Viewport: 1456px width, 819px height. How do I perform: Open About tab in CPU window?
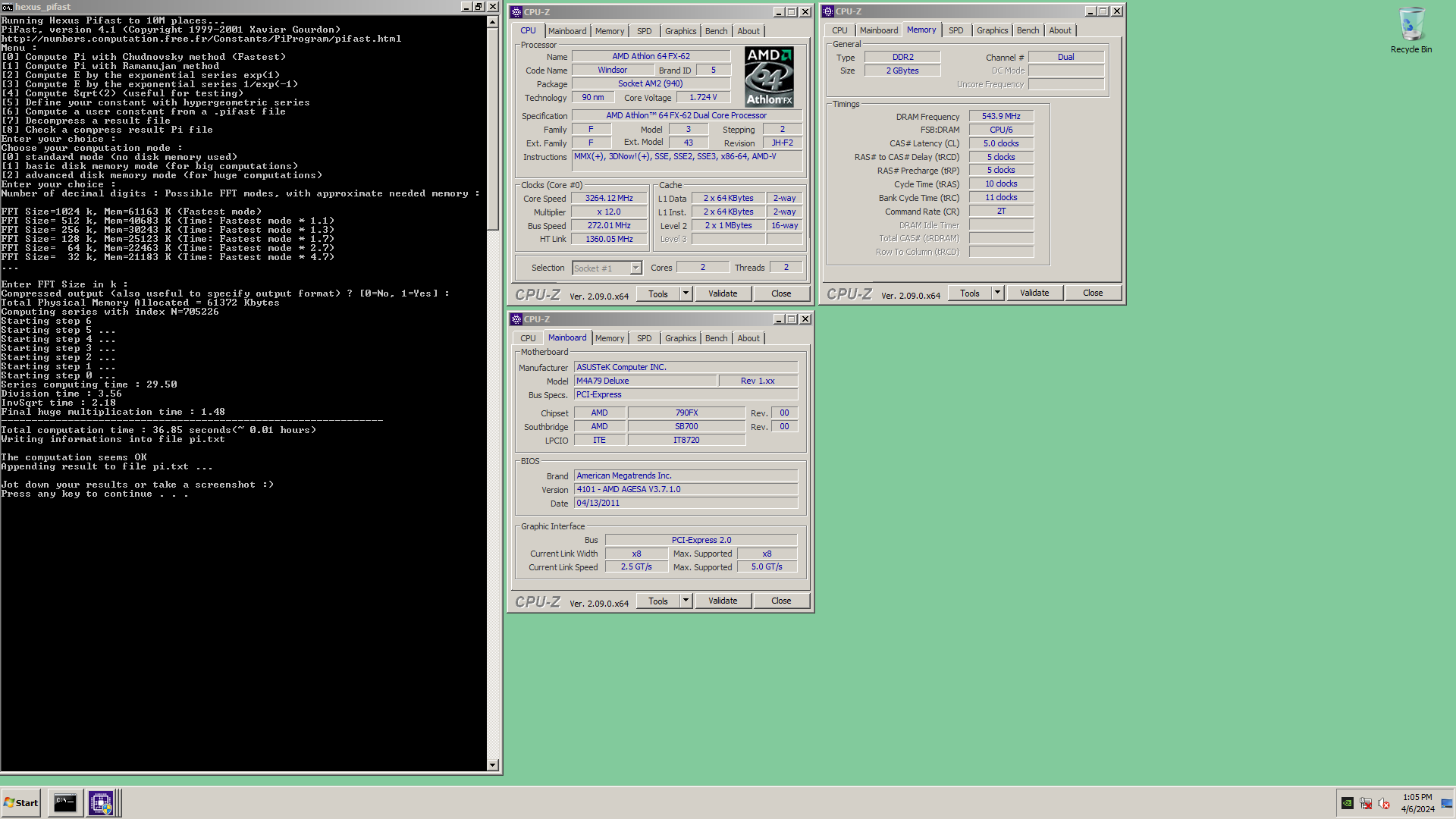pyautogui.click(x=748, y=31)
